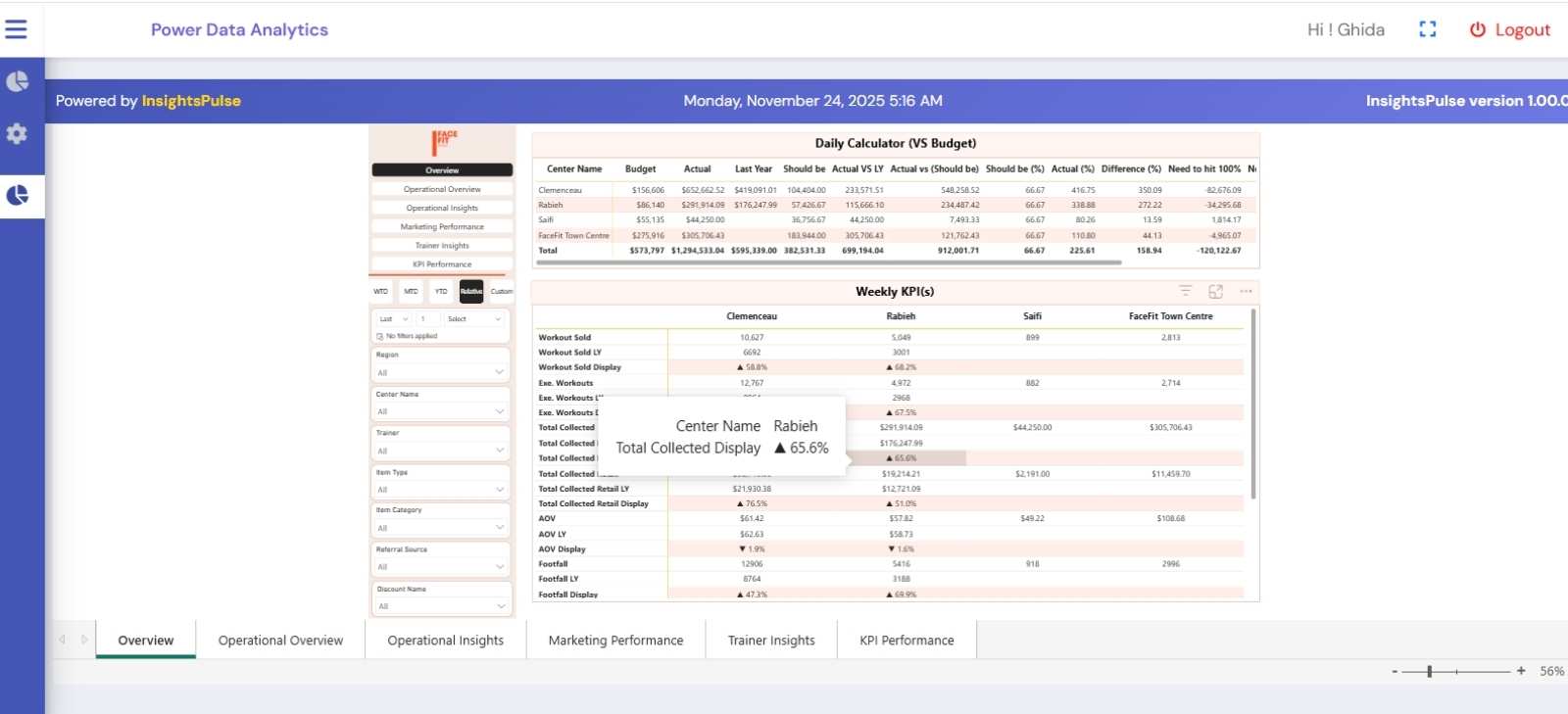Image resolution: width=1568 pixels, height=714 pixels.
Task: Click focus mode icon on Weekly KPI(s)
Action: click(x=1215, y=291)
